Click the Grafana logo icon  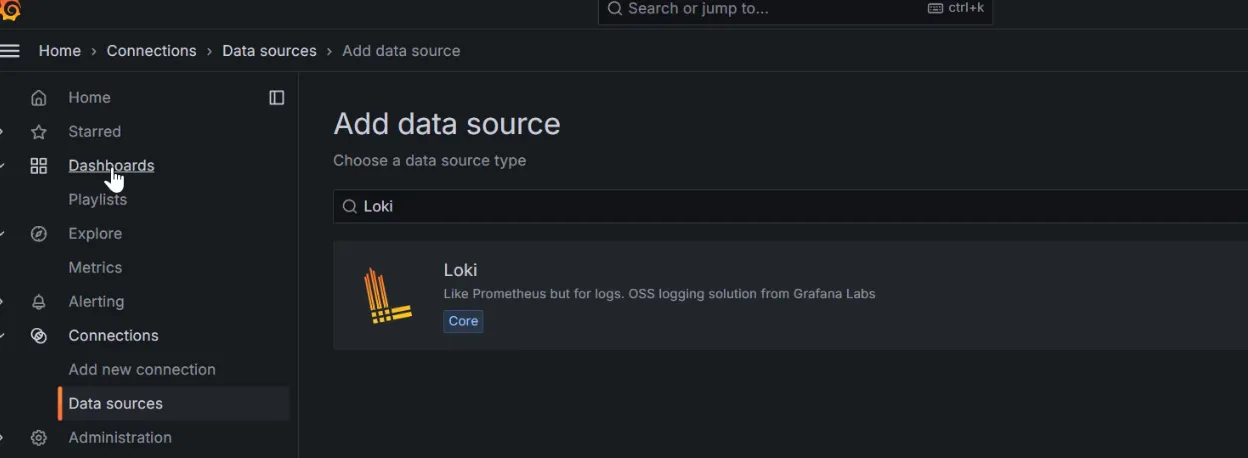10,10
